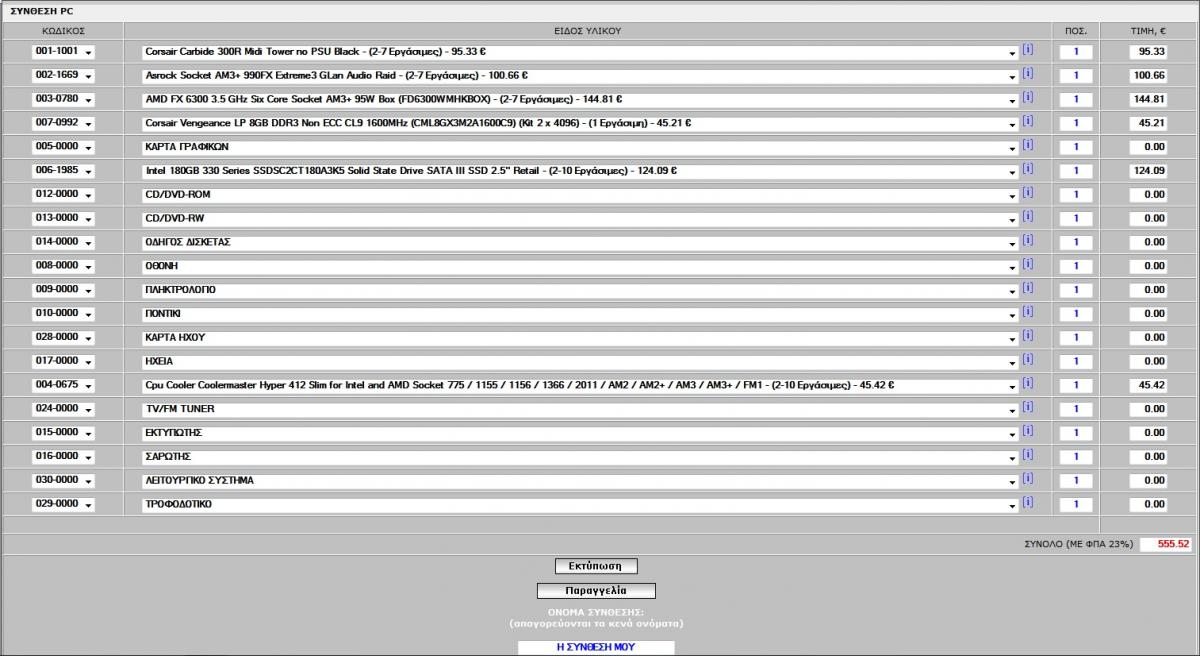1200x656 pixels.
Task: Expand the 003-0780 code selector
Action: coord(63,100)
